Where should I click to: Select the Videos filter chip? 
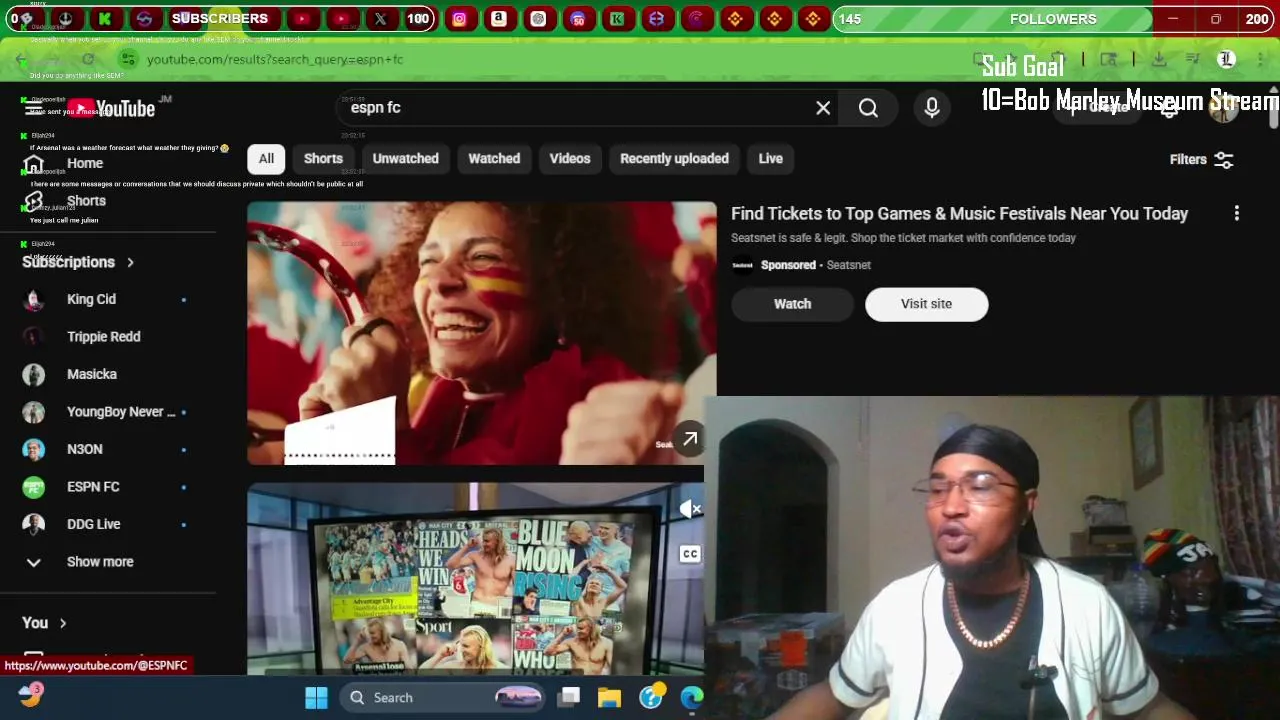pyautogui.click(x=570, y=158)
